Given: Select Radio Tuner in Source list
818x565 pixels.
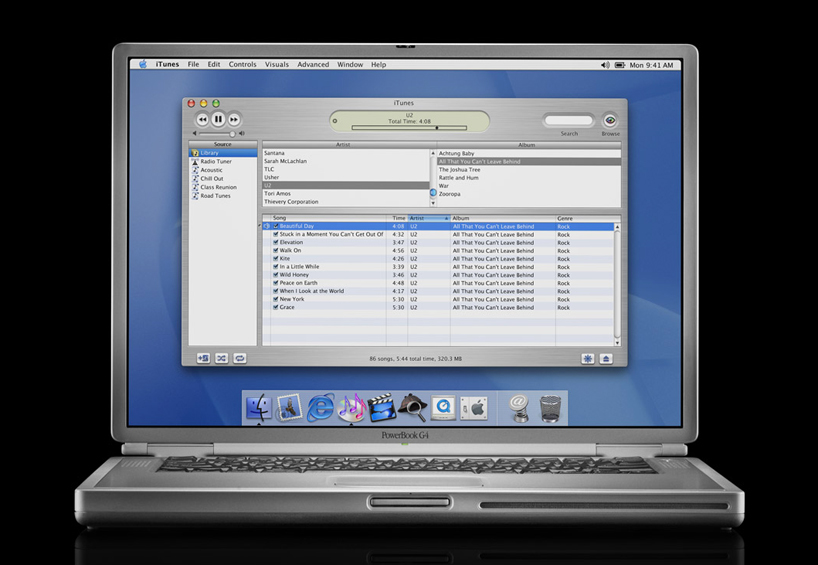Looking at the screenshot, I should coord(223,162).
